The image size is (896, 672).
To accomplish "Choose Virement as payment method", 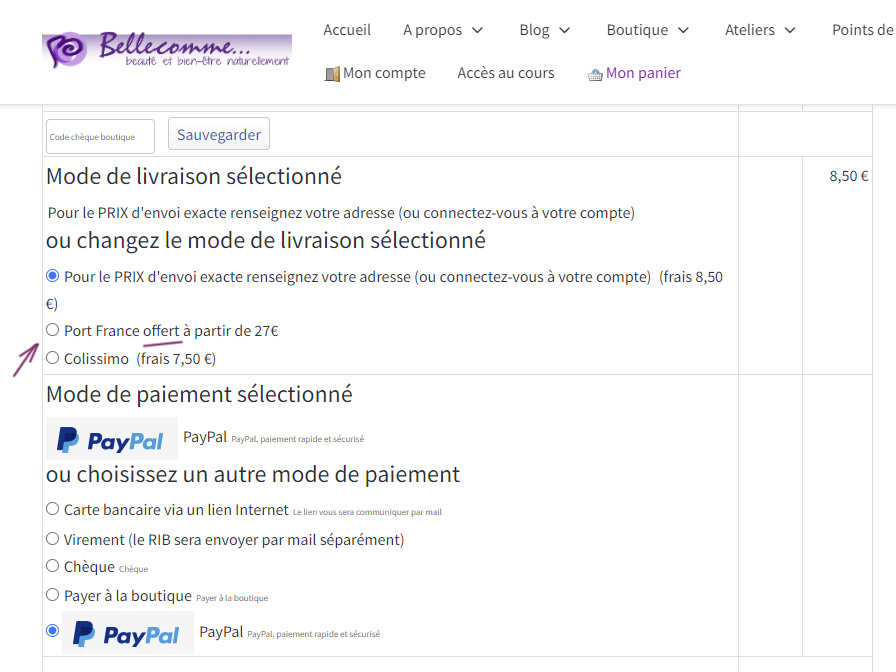I will (x=52, y=539).
